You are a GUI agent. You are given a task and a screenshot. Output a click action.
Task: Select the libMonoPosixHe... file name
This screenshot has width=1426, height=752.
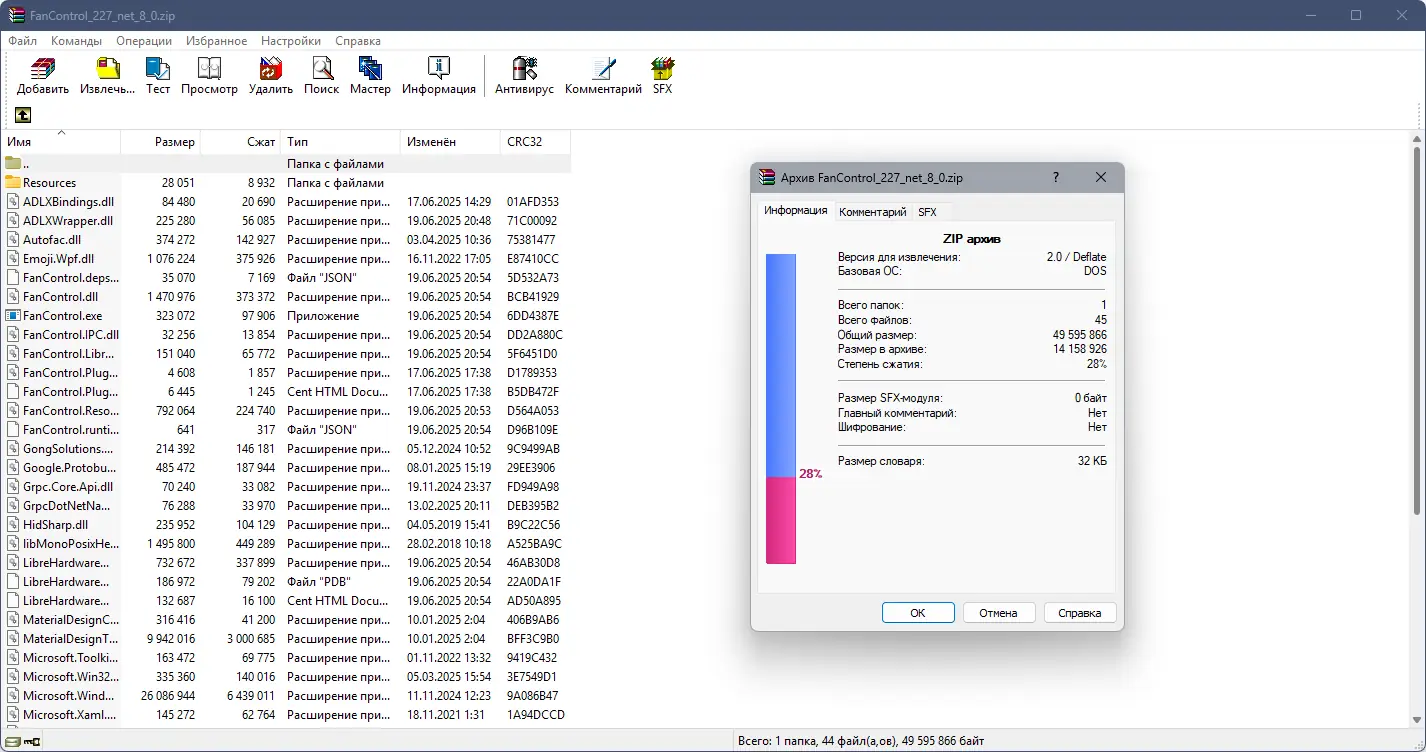(x=71, y=544)
